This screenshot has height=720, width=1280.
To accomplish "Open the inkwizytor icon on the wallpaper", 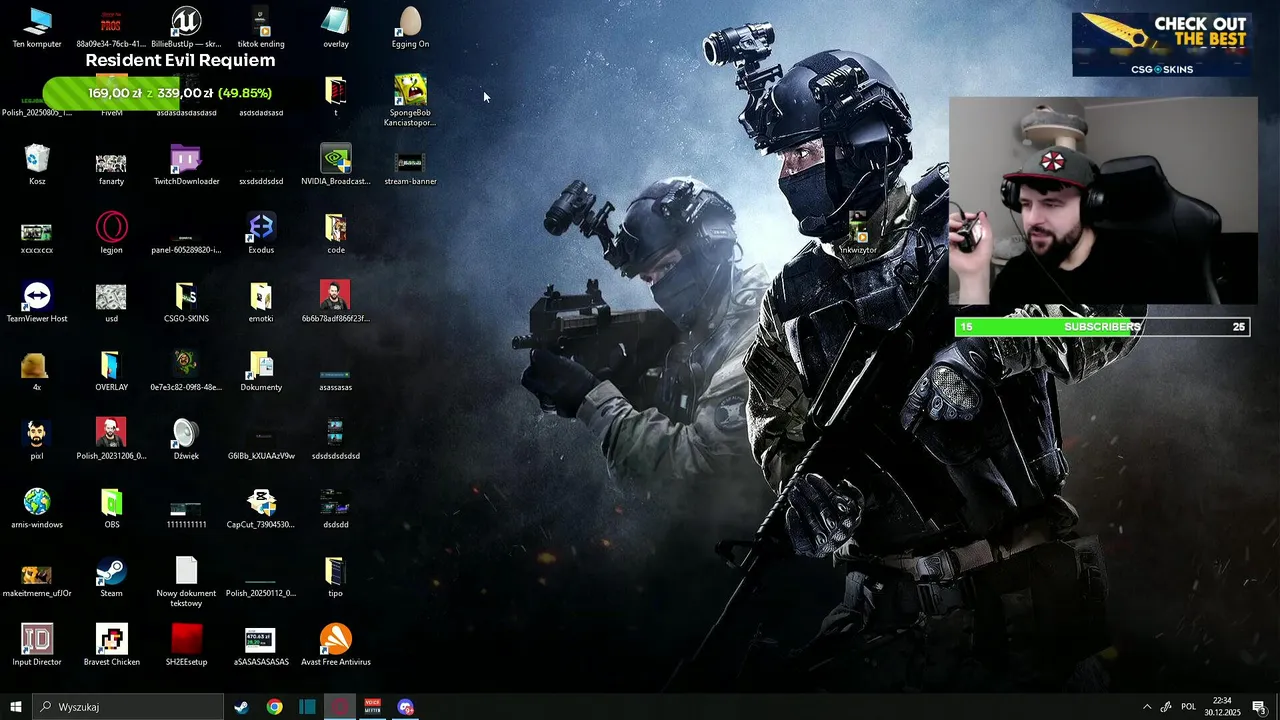I will click(x=858, y=232).
